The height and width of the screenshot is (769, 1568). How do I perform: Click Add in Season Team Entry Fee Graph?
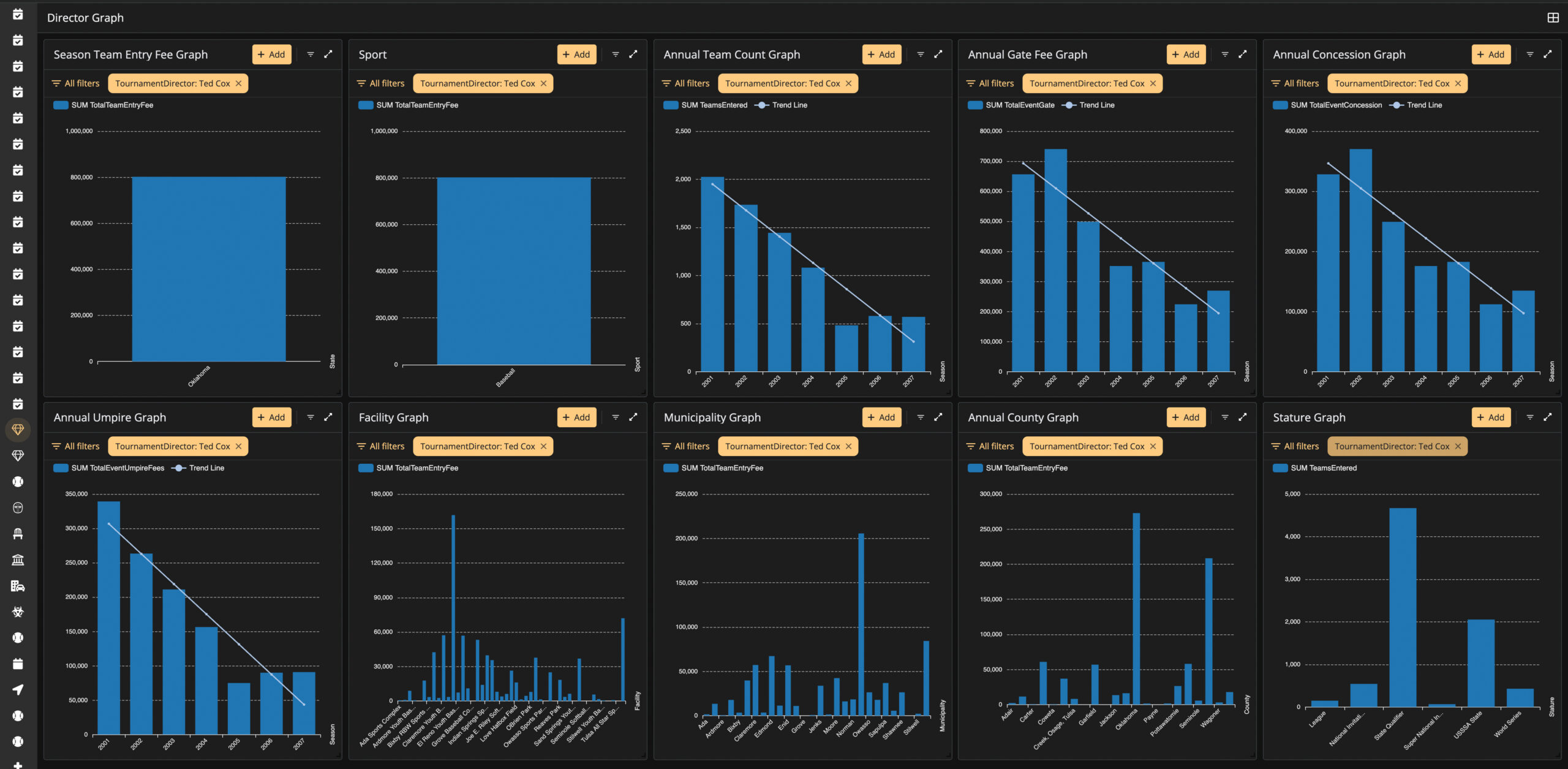271,55
